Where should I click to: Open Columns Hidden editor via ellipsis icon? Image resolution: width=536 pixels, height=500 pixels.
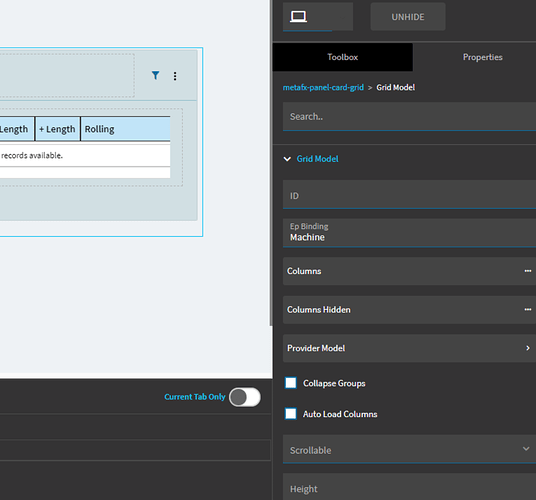coord(527,310)
